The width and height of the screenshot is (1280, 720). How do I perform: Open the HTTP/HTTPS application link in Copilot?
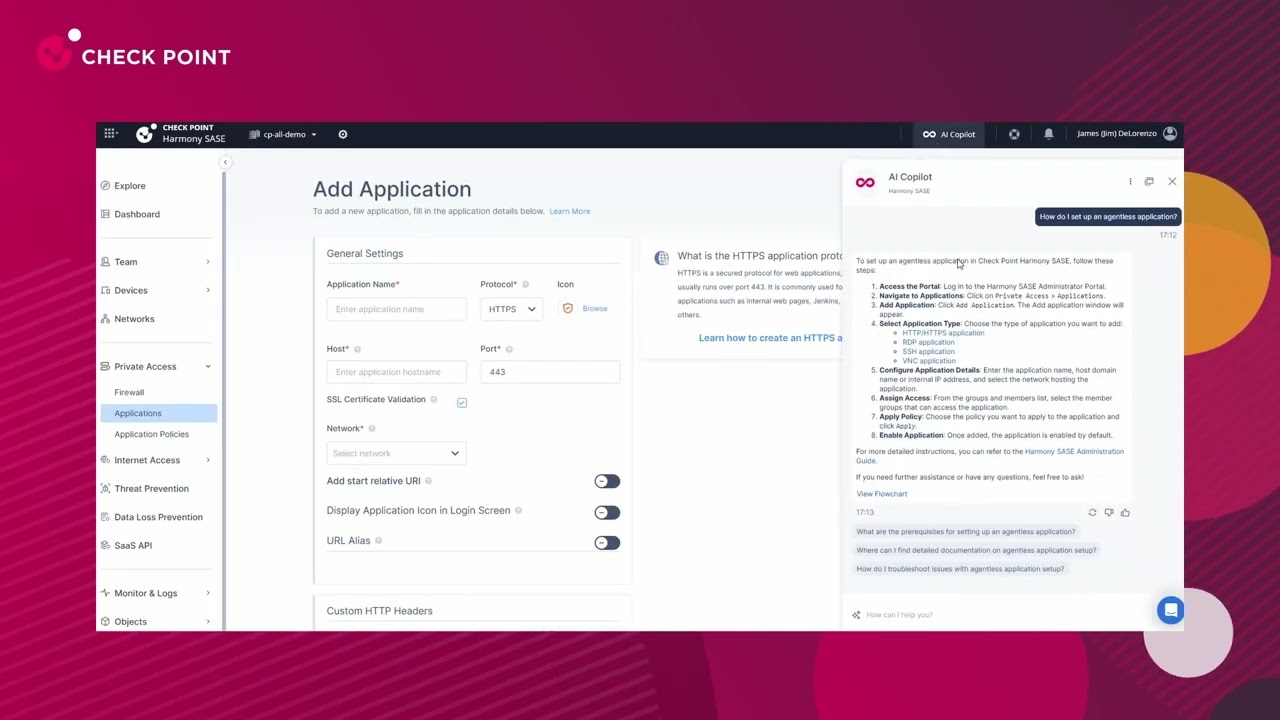click(943, 333)
